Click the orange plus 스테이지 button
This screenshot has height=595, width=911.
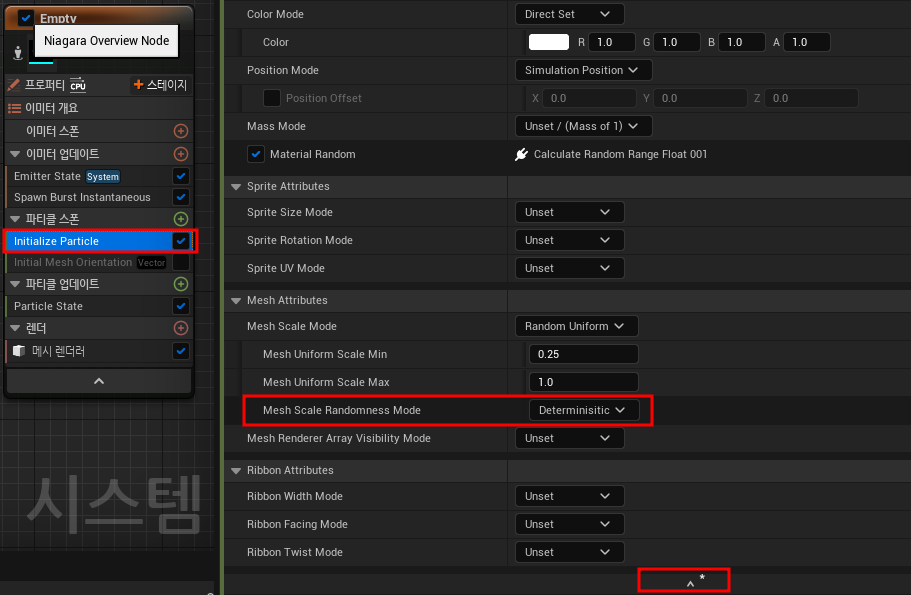[160, 85]
